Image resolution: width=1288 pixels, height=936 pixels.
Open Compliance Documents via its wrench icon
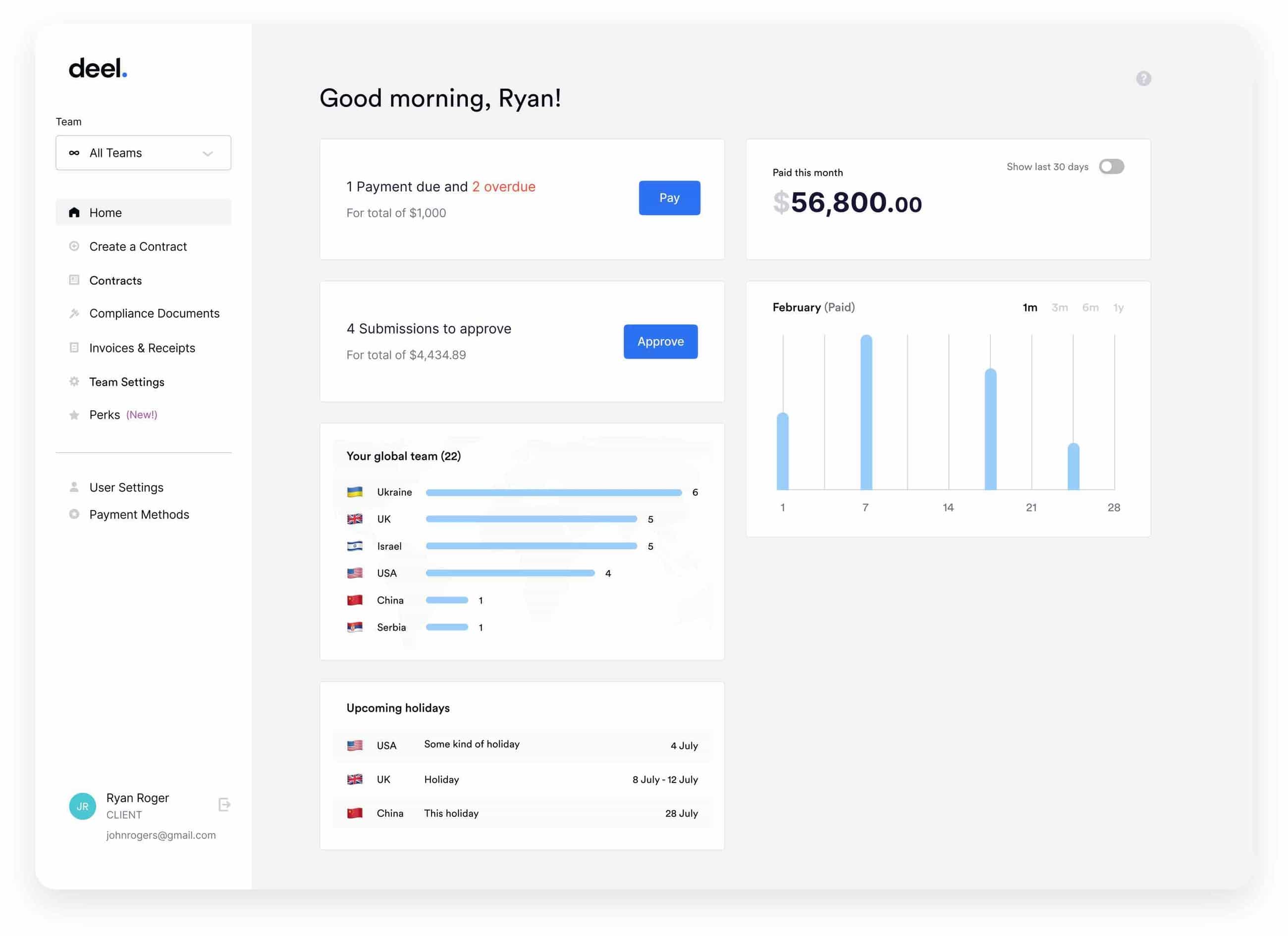(x=74, y=313)
